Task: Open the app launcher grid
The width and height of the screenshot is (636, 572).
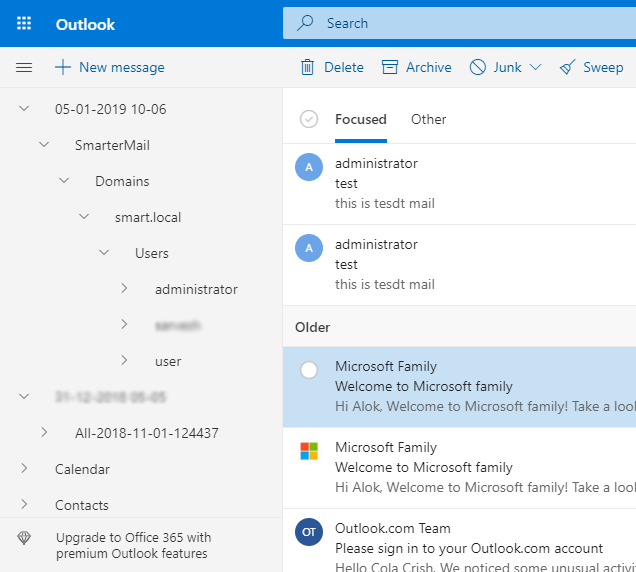Action: coord(24,24)
